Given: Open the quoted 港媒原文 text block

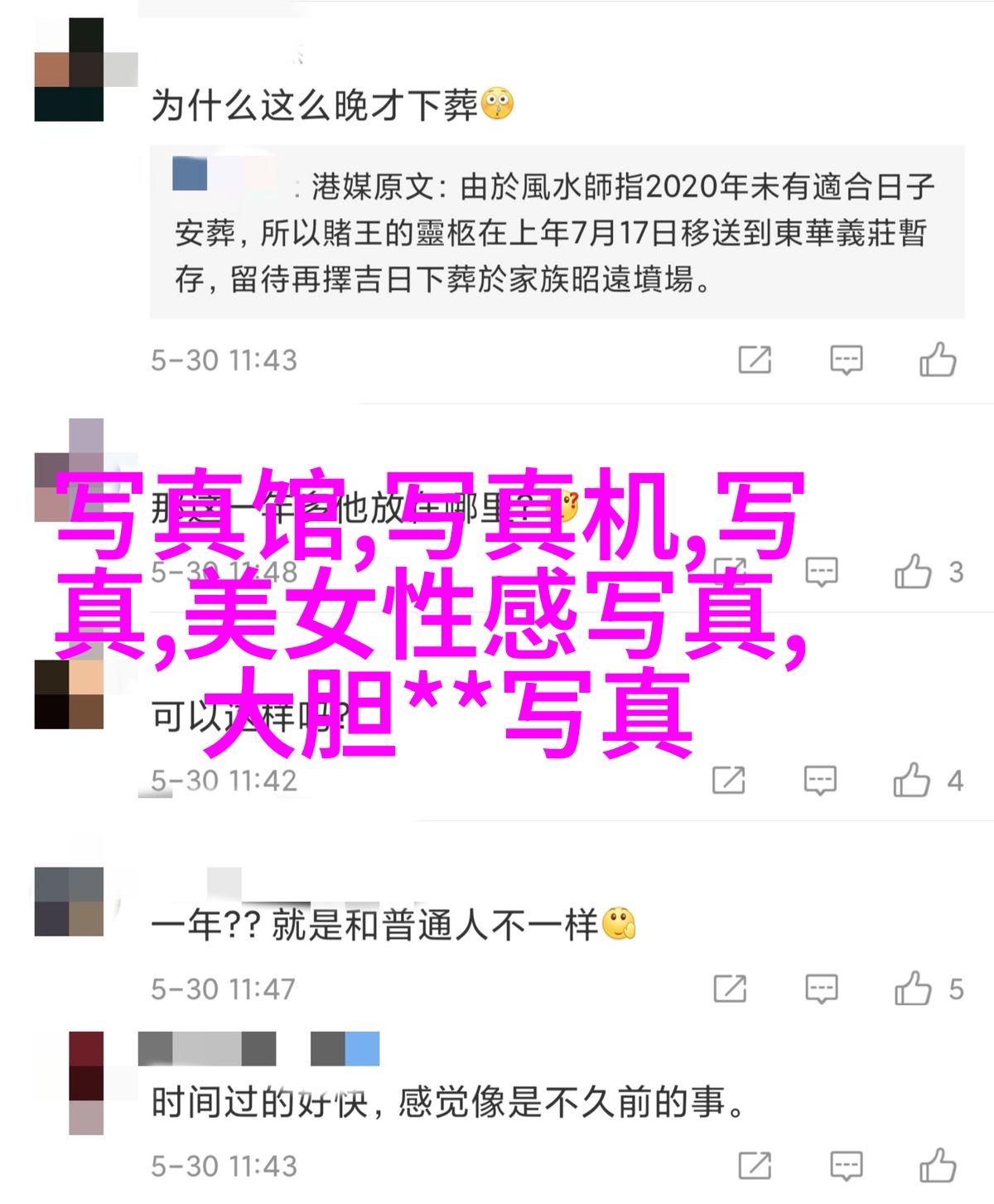Looking at the screenshot, I should pyautogui.click(x=557, y=232).
